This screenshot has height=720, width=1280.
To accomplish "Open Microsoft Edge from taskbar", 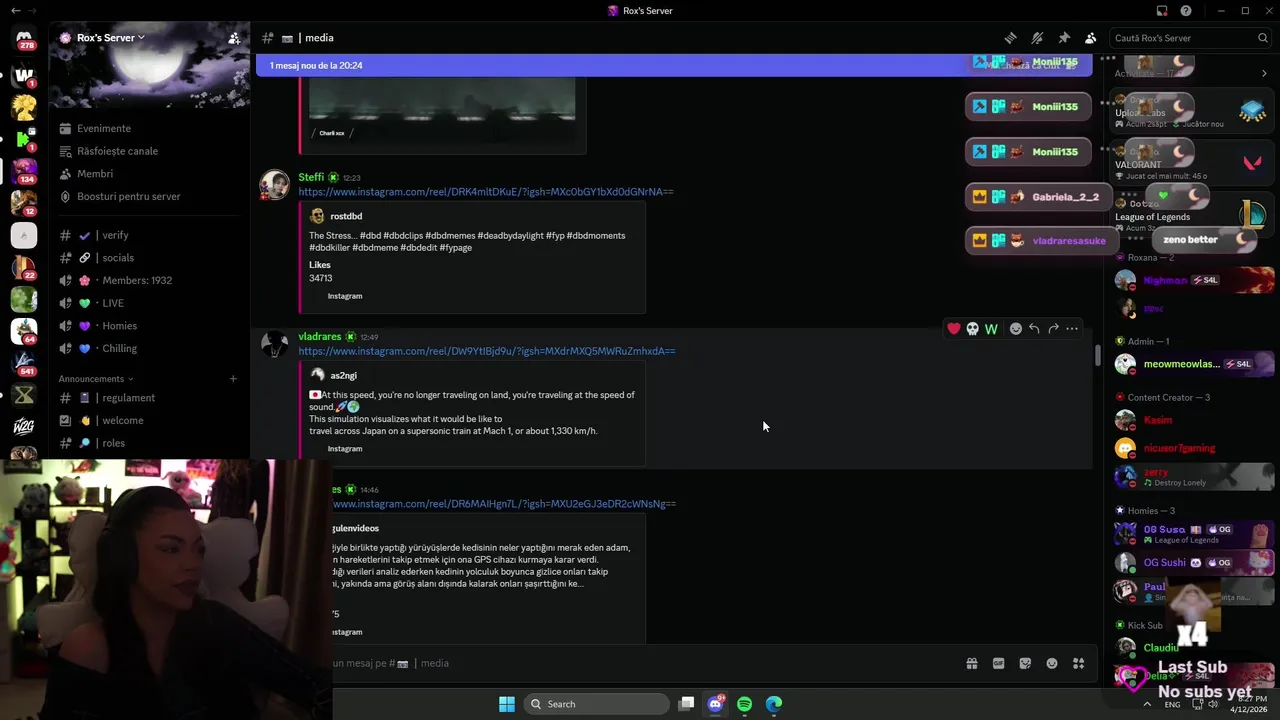I will tap(774, 704).
